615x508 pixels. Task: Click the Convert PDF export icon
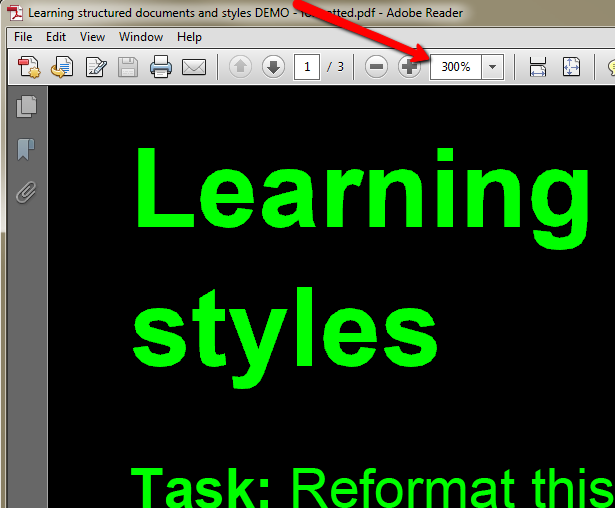tap(62, 67)
